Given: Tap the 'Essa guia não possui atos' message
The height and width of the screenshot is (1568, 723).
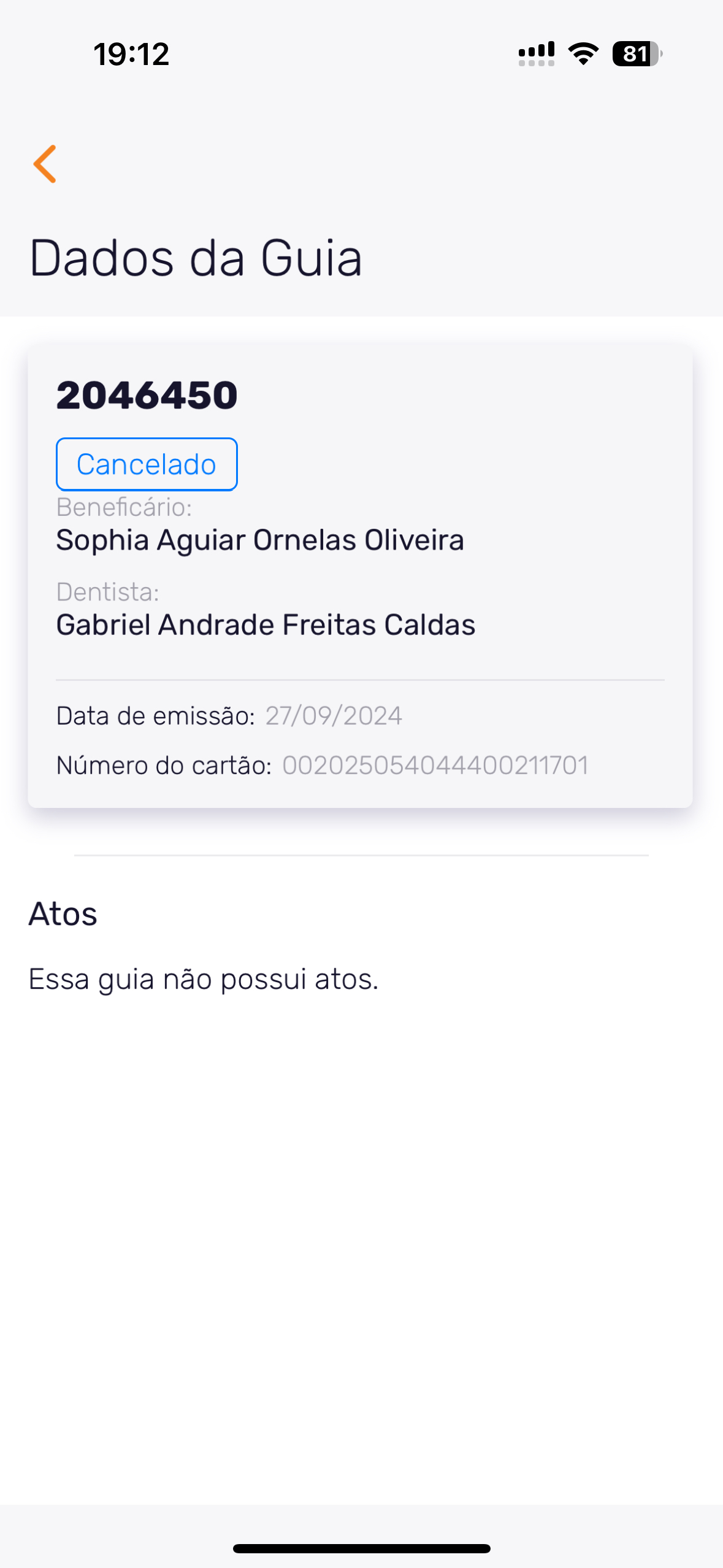Looking at the screenshot, I should (204, 979).
